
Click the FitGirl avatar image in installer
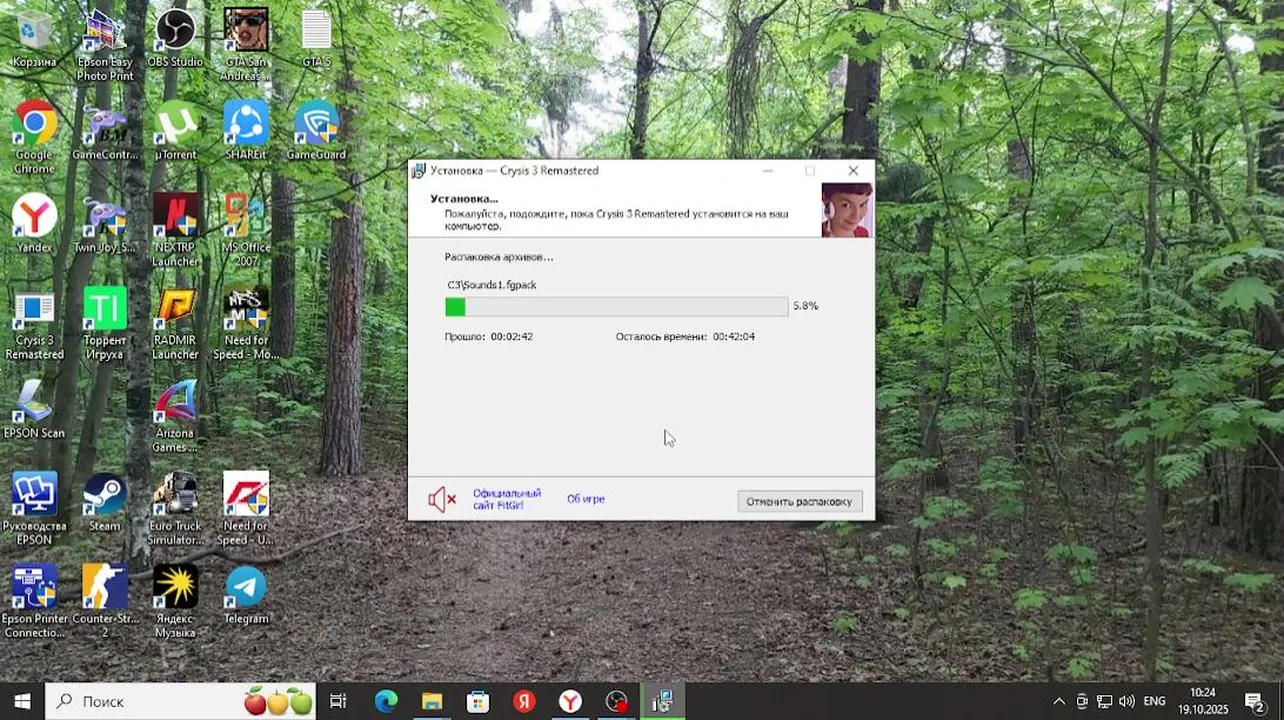[x=847, y=209]
